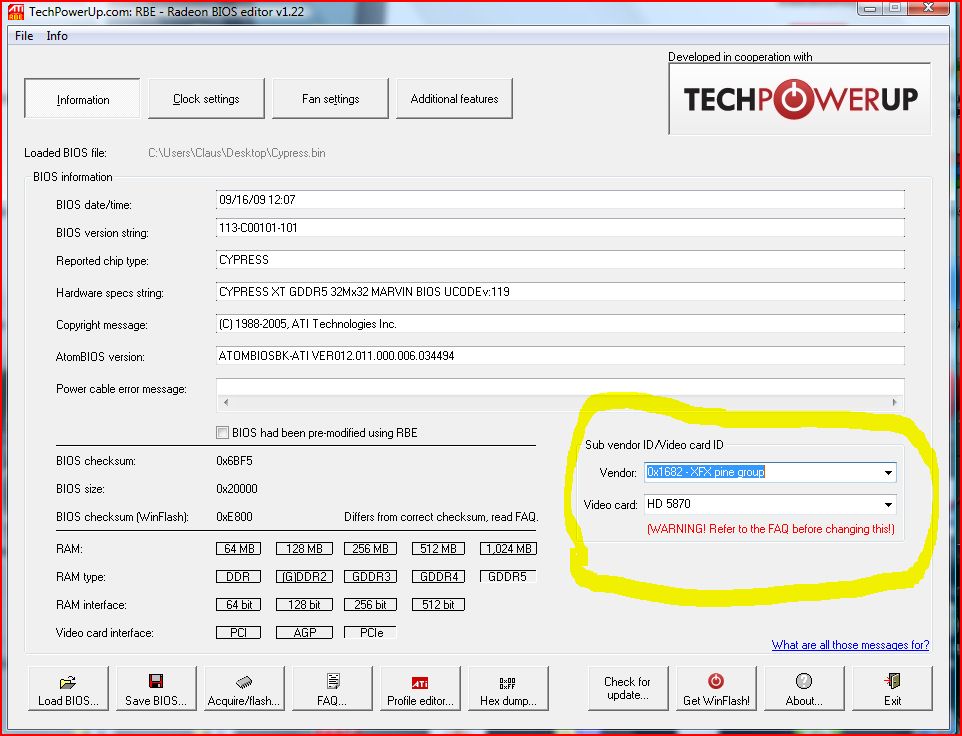
Task: Open 'What are all those messages for?' link
Action: (x=850, y=645)
